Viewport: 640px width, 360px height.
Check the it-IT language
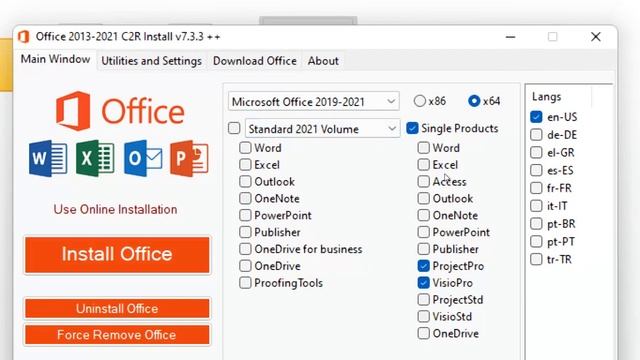click(549, 206)
